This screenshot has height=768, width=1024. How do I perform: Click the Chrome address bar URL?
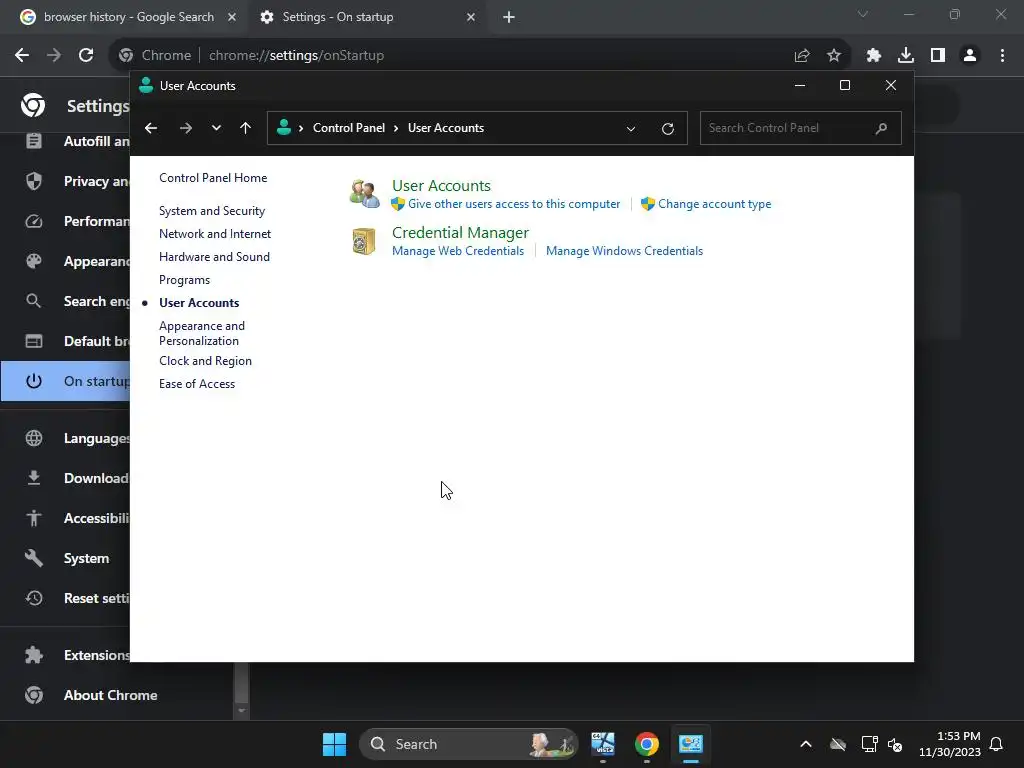coord(296,56)
